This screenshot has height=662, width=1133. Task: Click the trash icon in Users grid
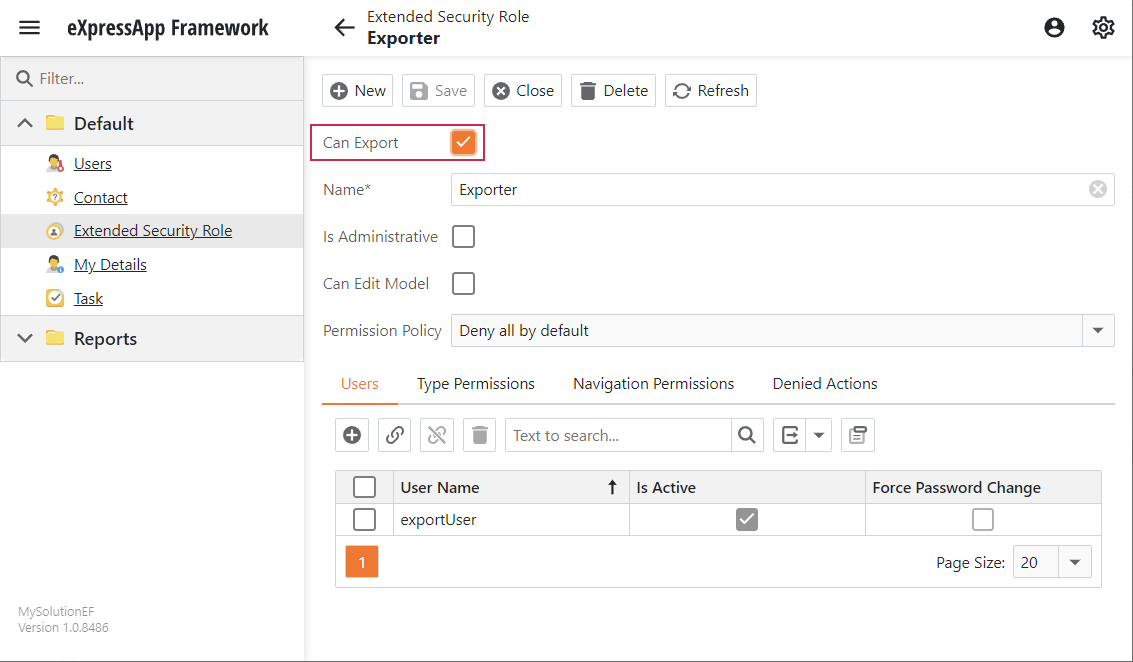click(x=479, y=435)
